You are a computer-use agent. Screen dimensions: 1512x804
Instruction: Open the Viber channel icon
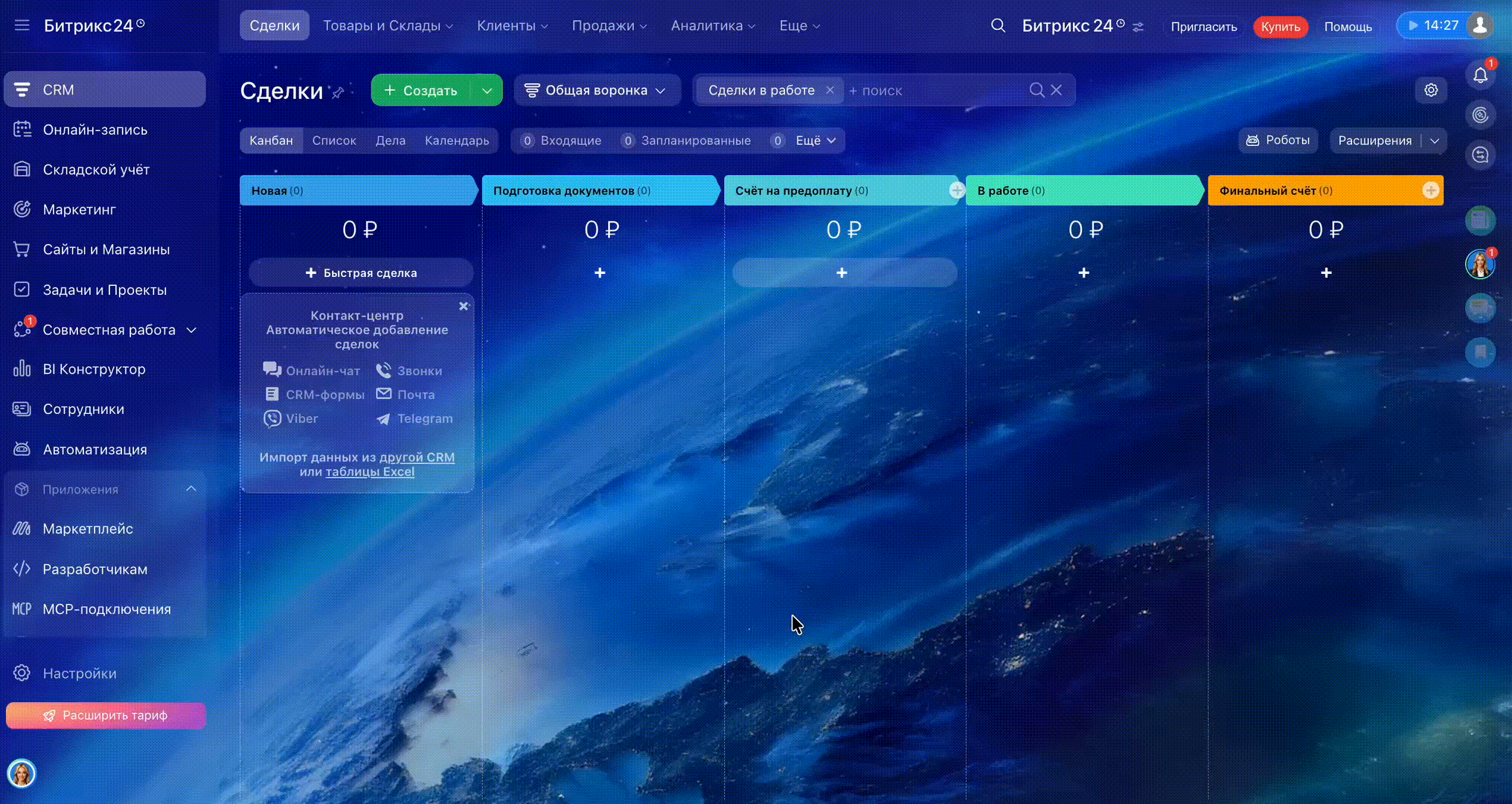tap(272, 418)
